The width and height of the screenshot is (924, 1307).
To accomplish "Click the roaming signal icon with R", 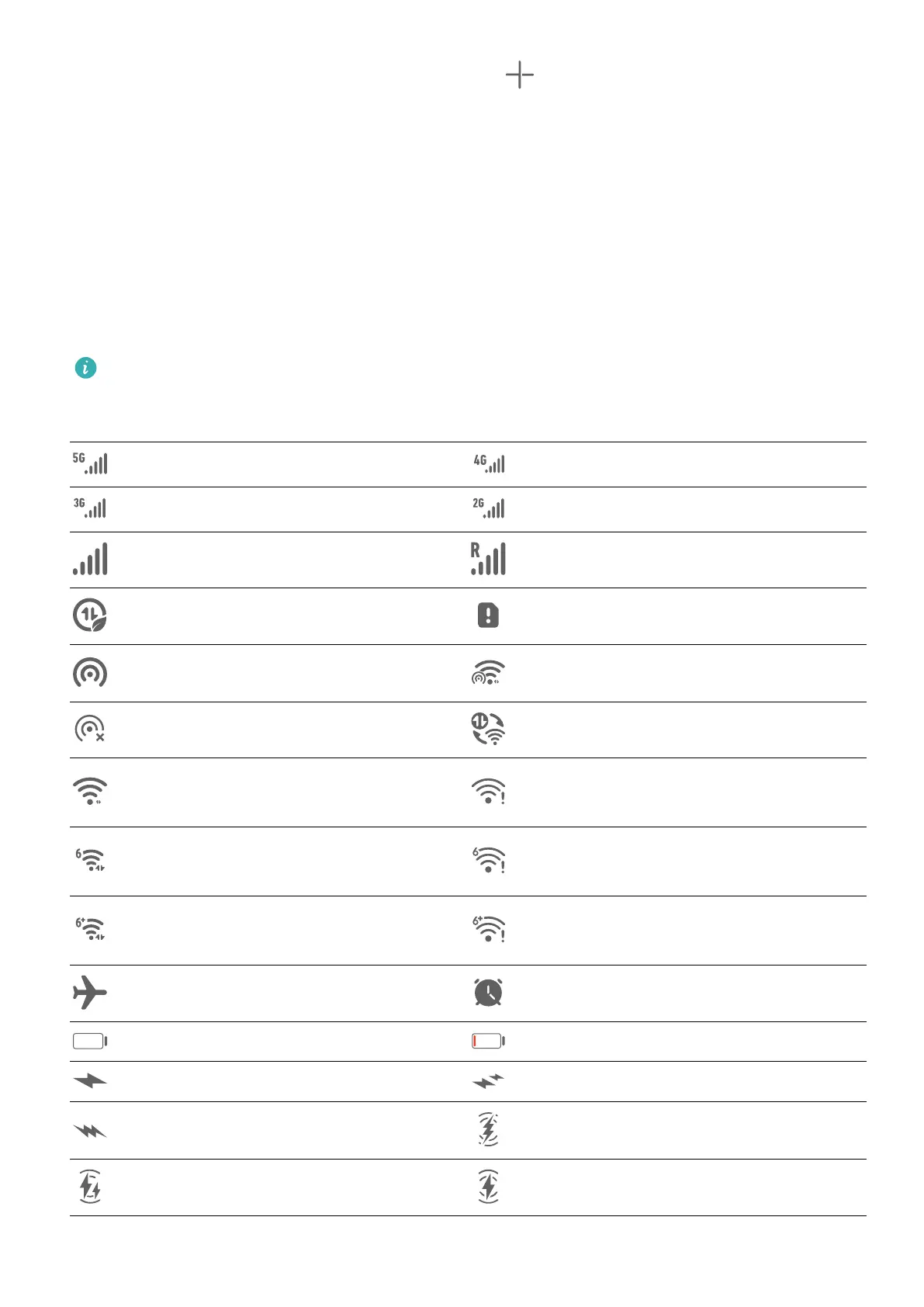I will click(488, 559).
